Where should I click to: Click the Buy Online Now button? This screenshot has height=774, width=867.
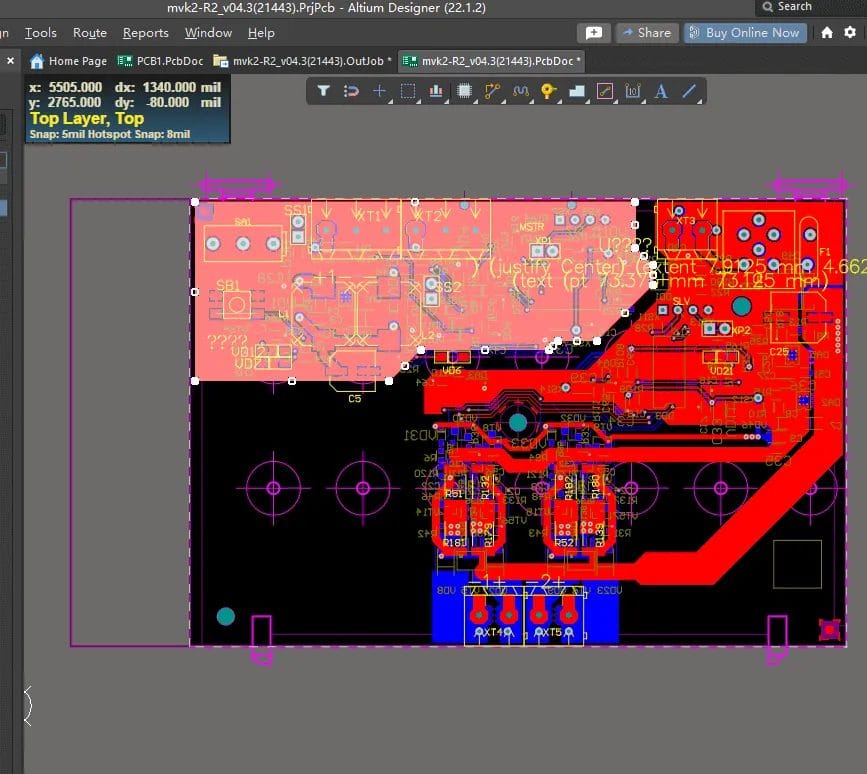(x=745, y=33)
